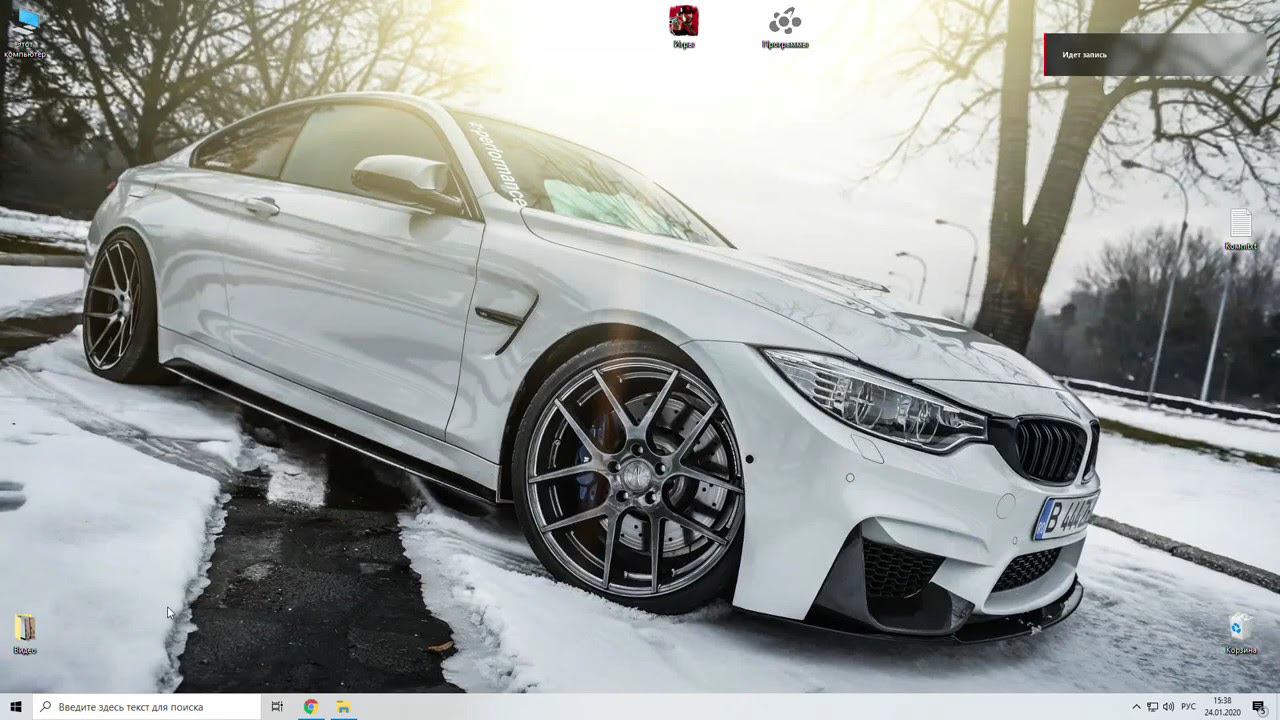Open network status tray icon
The height and width of the screenshot is (720, 1280).
[x=1153, y=707]
